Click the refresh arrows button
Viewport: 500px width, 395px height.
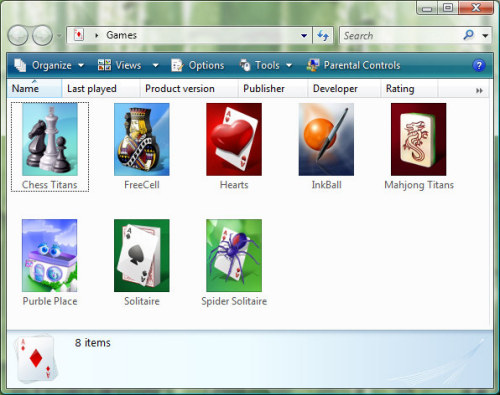(x=323, y=35)
